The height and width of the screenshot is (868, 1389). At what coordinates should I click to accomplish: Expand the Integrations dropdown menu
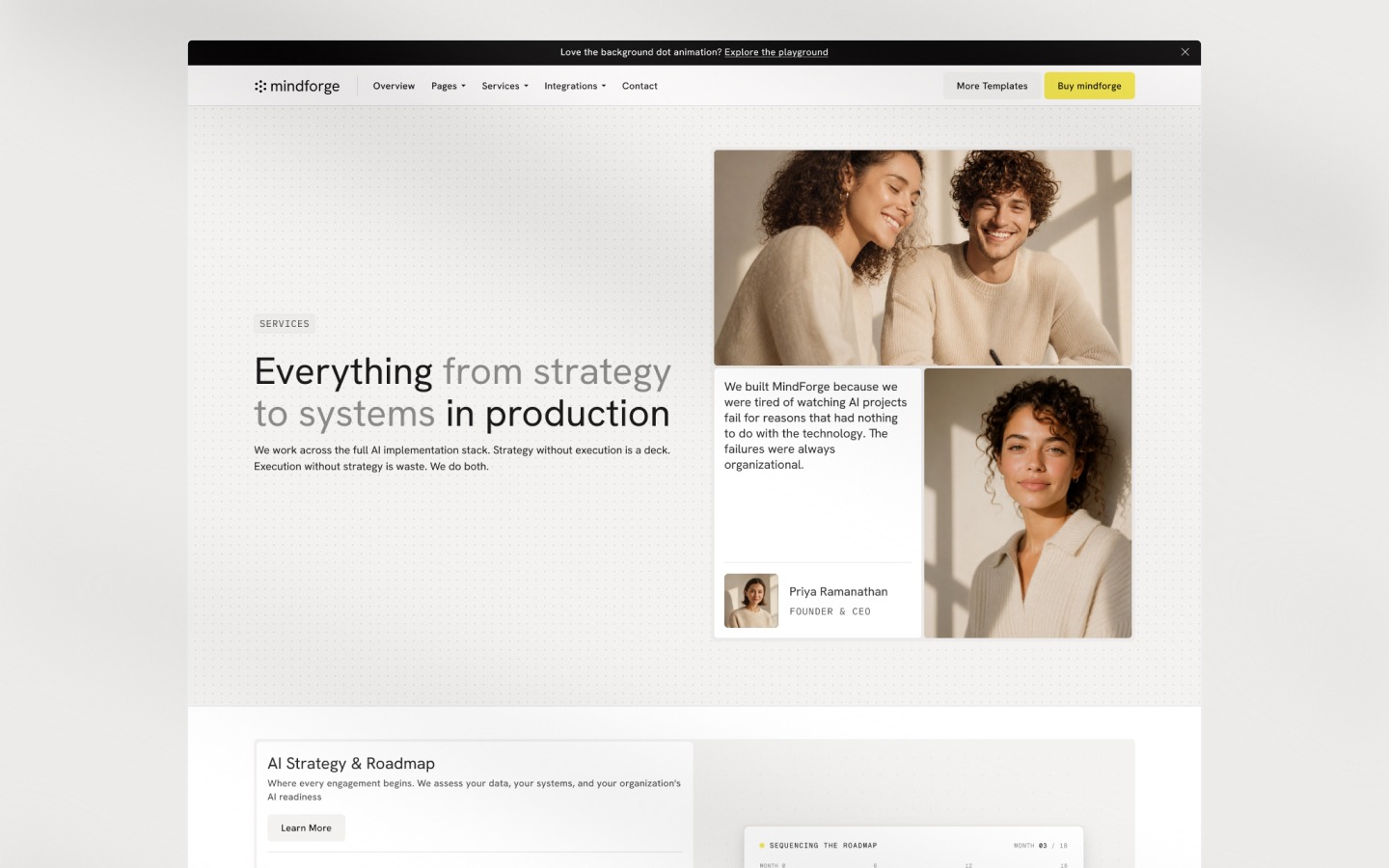575,86
